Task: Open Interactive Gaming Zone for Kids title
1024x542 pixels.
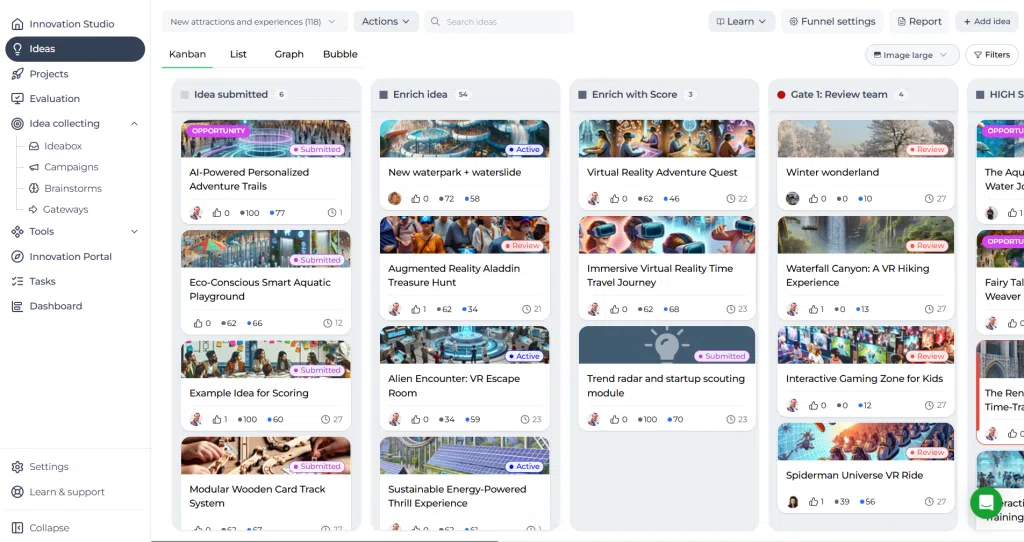Action: (864, 379)
